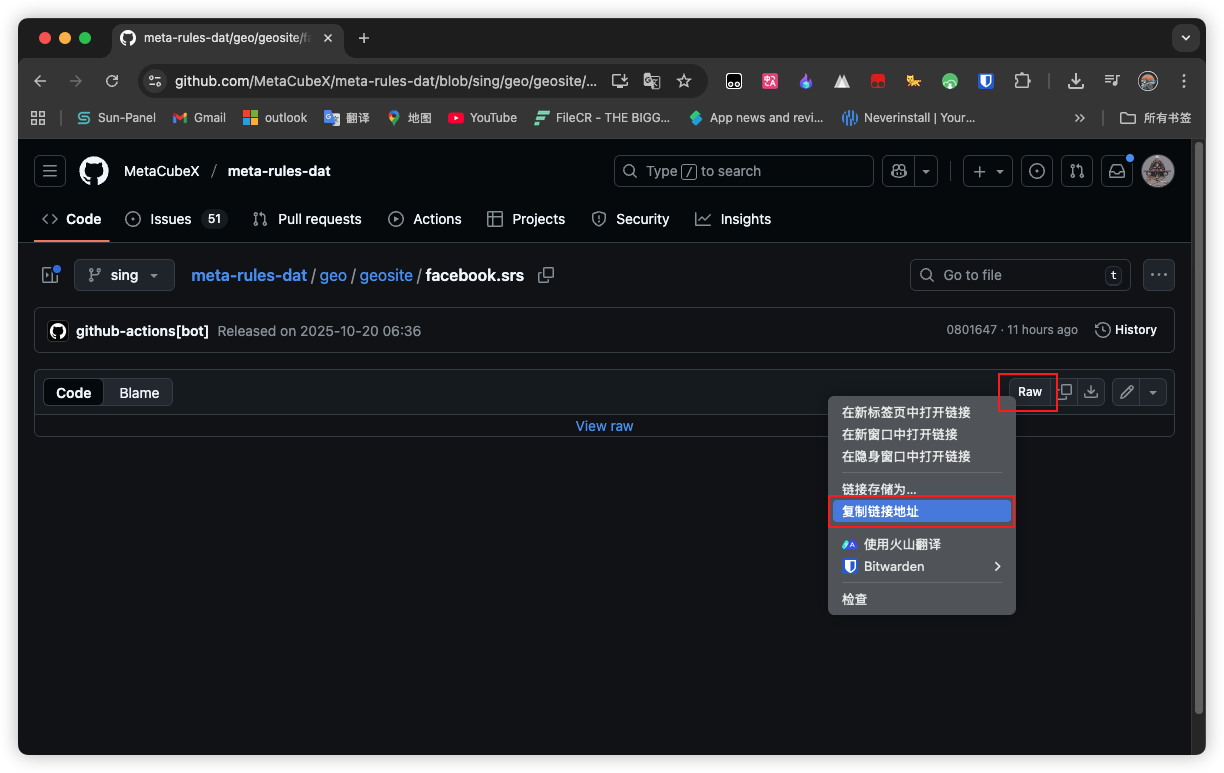Open the GitHub hamburger navigation menu

[x=50, y=171]
